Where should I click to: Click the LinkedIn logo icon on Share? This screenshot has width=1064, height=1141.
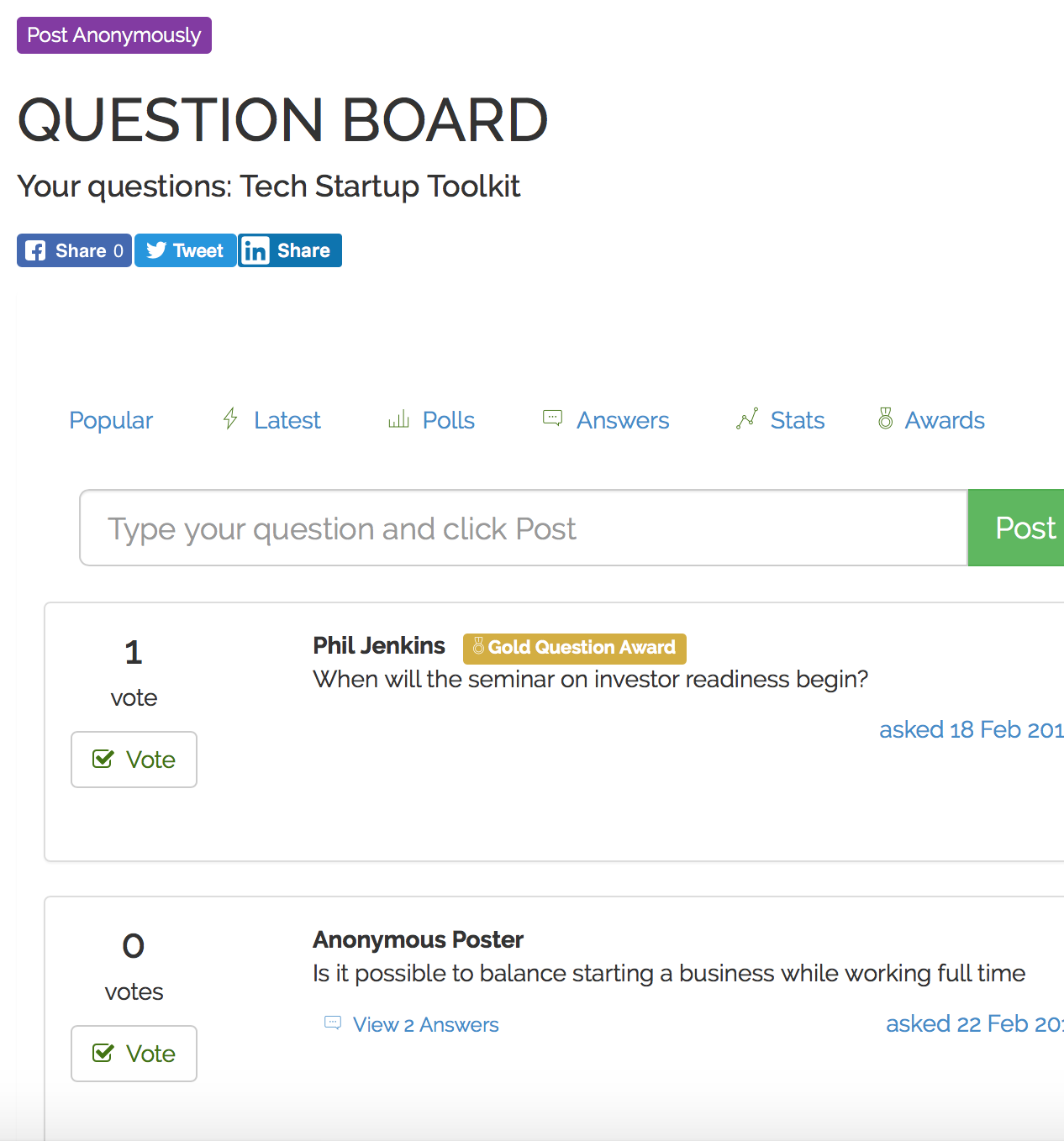click(x=255, y=250)
